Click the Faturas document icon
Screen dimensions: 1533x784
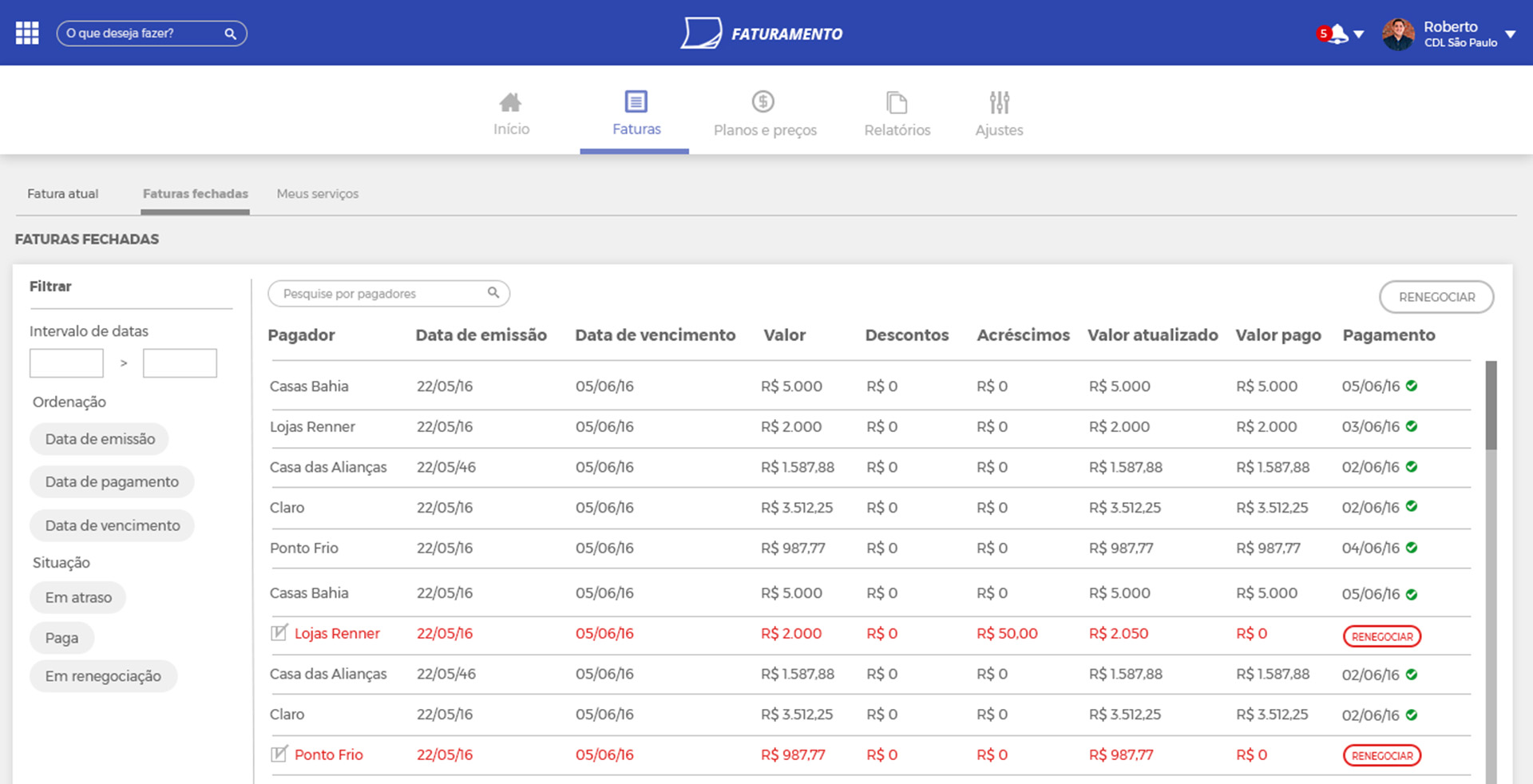(636, 101)
